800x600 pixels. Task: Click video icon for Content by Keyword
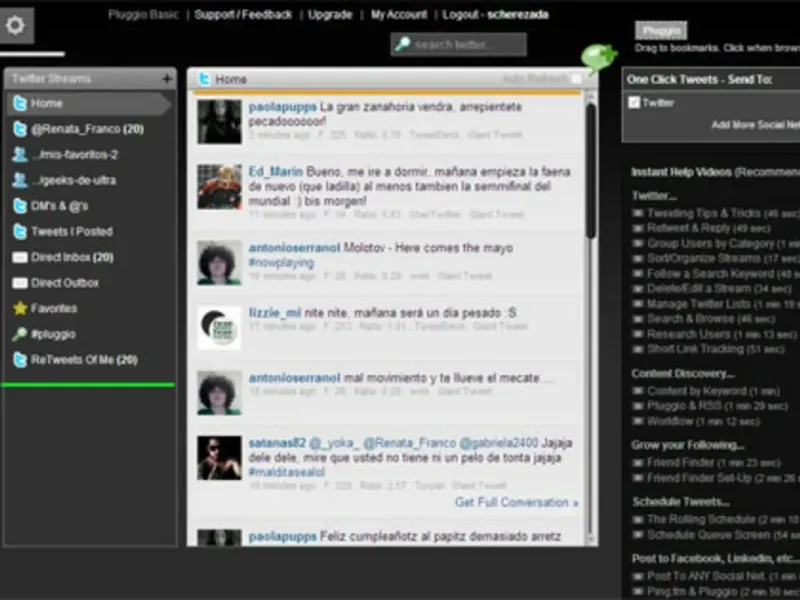pos(638,391)
